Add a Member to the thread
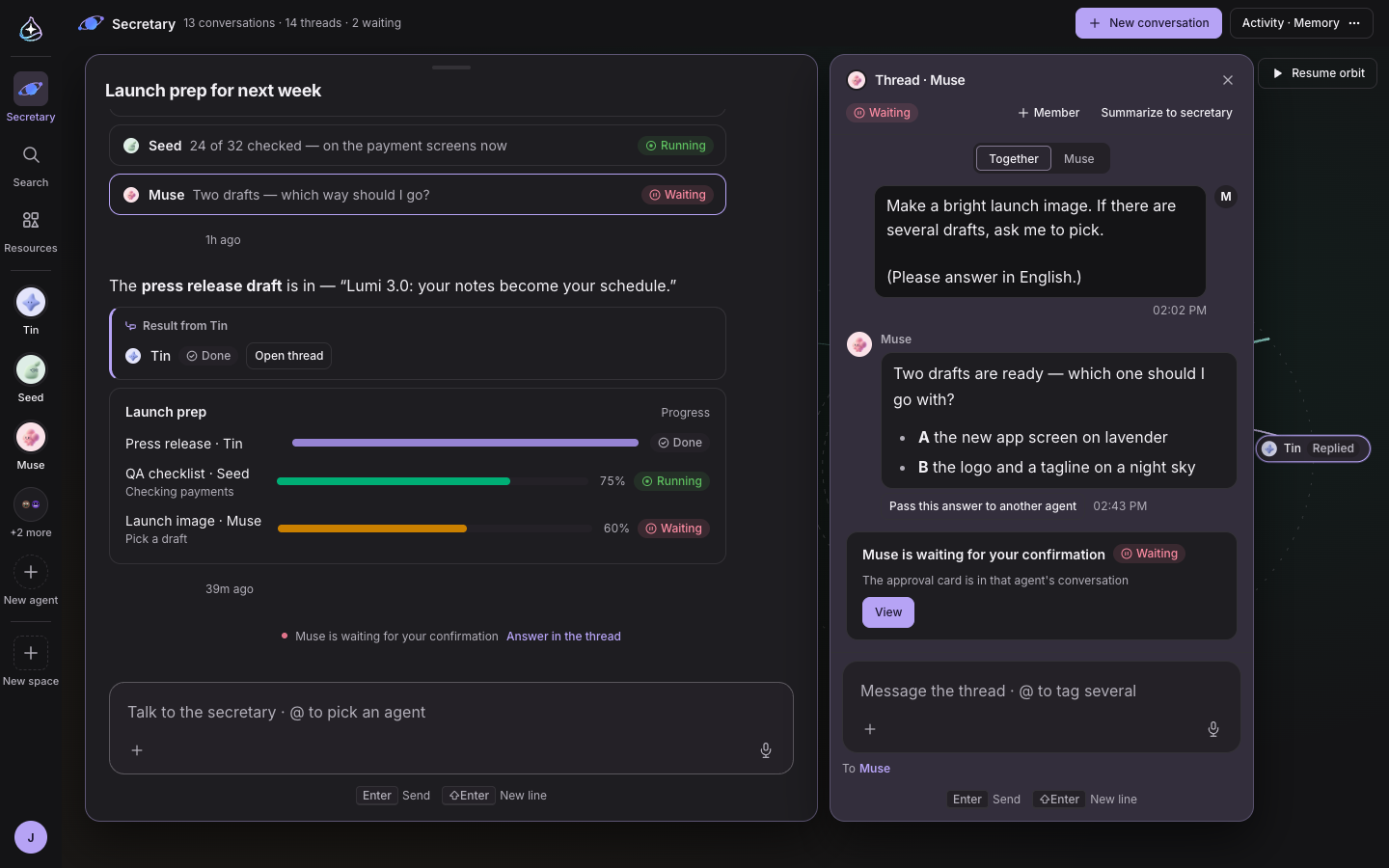 pos(1049,113)
